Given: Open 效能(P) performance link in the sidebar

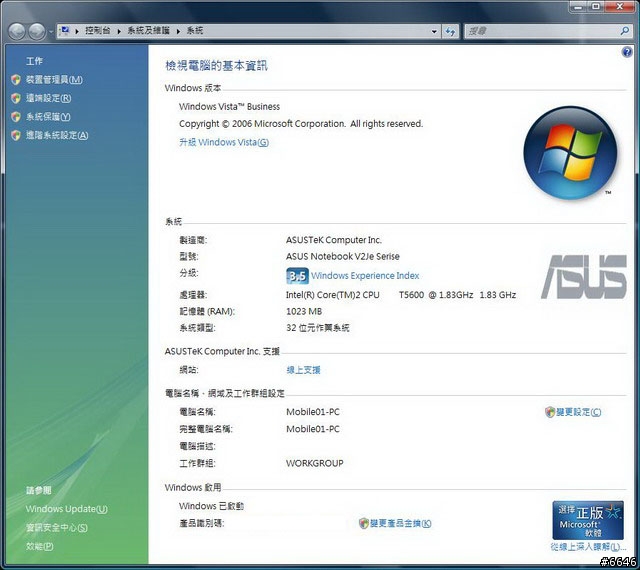Looking at the screenshot, I should click(40, 546).
